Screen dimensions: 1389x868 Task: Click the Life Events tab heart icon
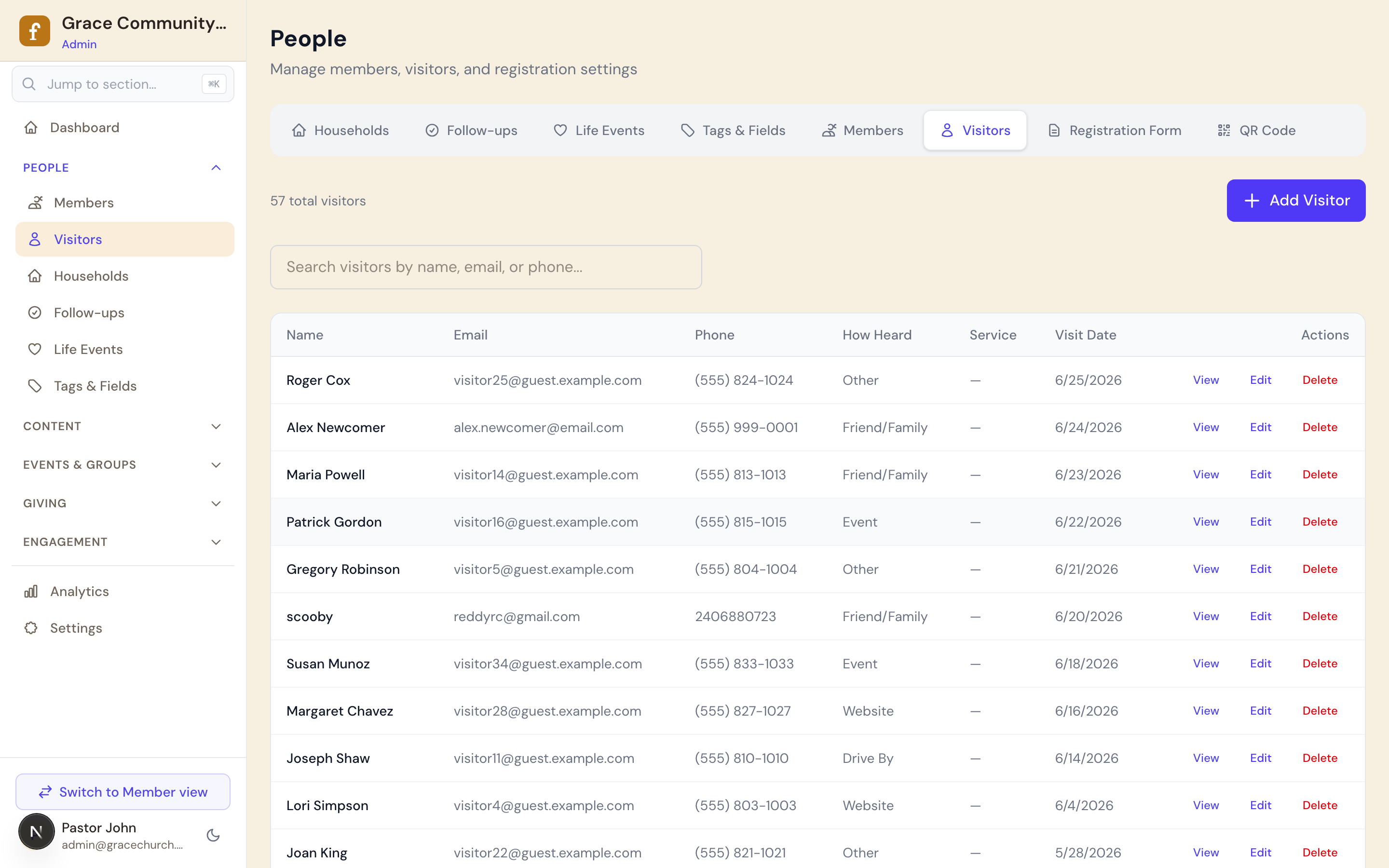[x=561, y=130]
